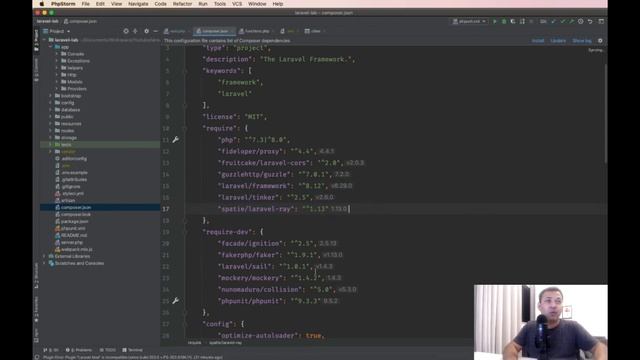The width and height of the screenshot is (640, 360).
Task: Select webpack.mix.js in project tree
Action: click(x=76, y=249)
